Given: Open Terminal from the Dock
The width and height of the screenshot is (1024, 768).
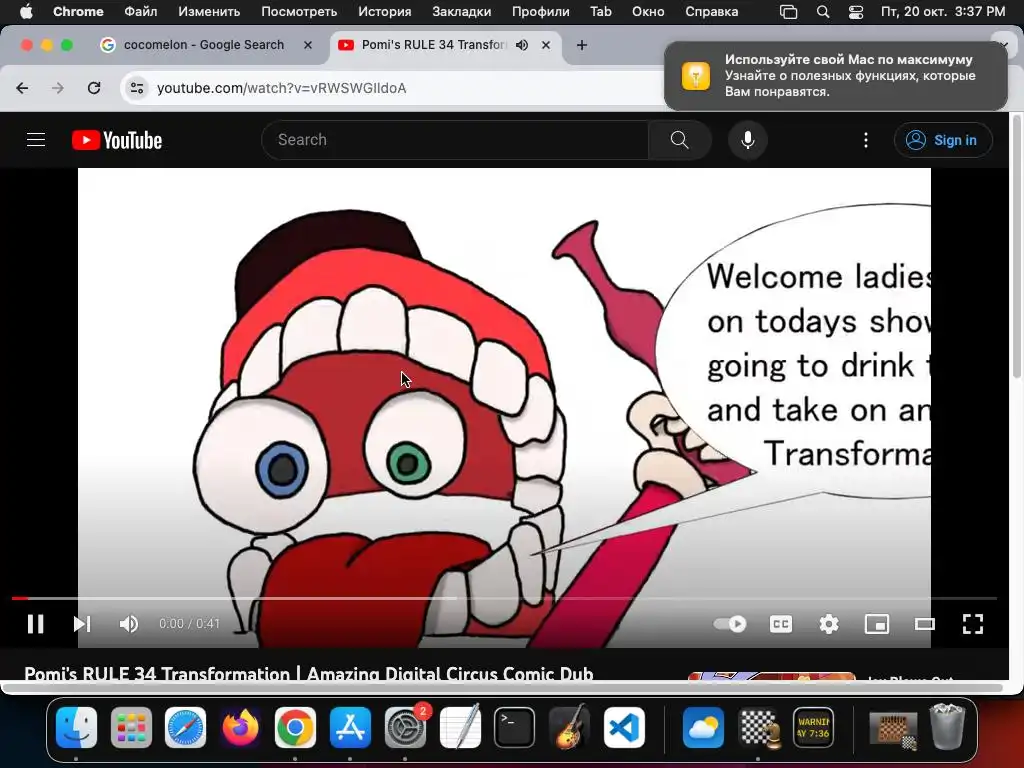Looking at the screenshot, I should [515, 727].
